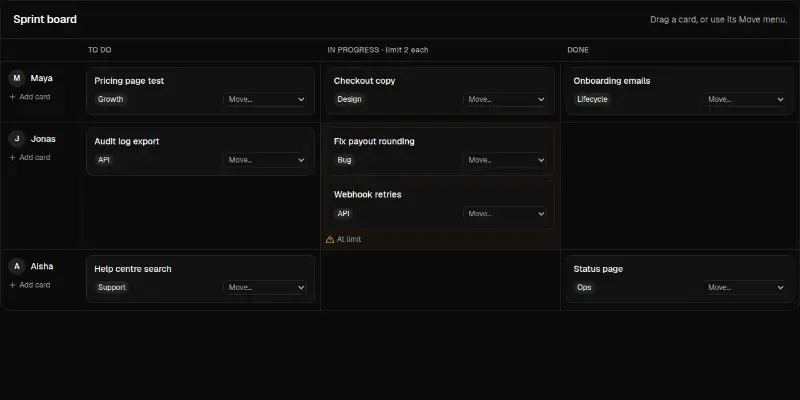Open Move menu on Audit log export
Image resolution: width=800 pixels, height=400 pixels.
265,160
